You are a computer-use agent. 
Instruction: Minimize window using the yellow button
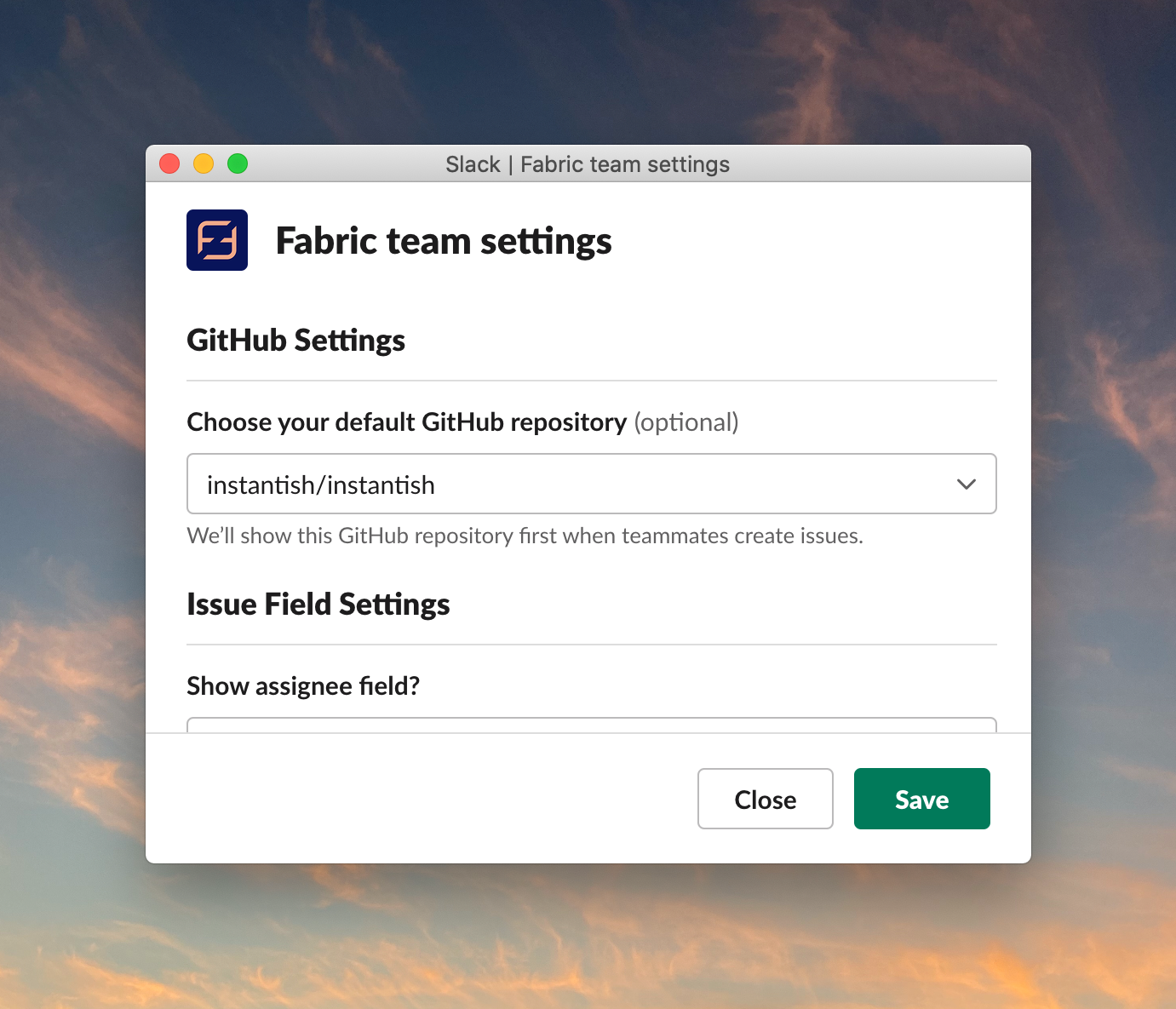[204, 163]
